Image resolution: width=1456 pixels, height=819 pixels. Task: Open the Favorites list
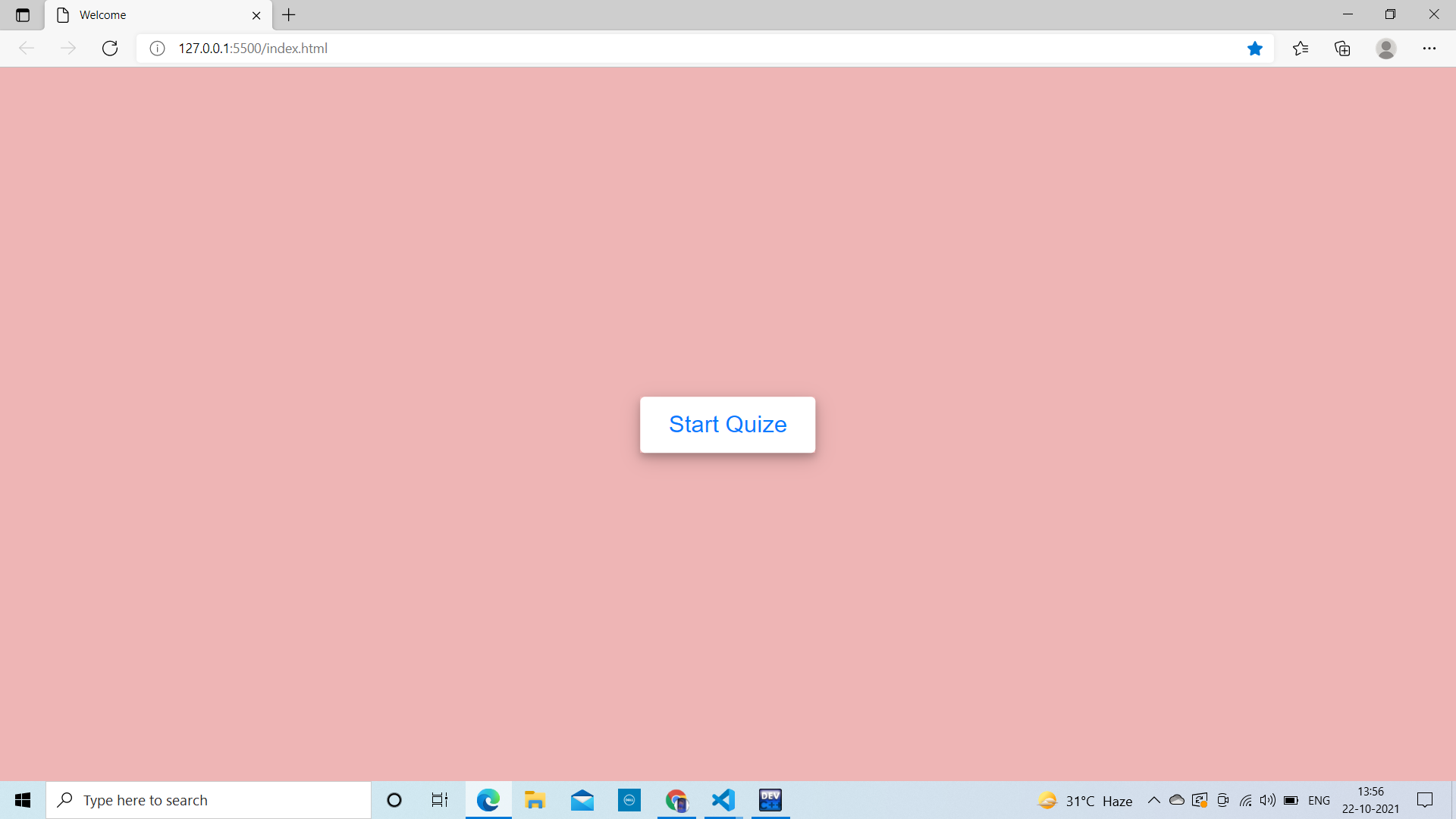coord(1300,48)
